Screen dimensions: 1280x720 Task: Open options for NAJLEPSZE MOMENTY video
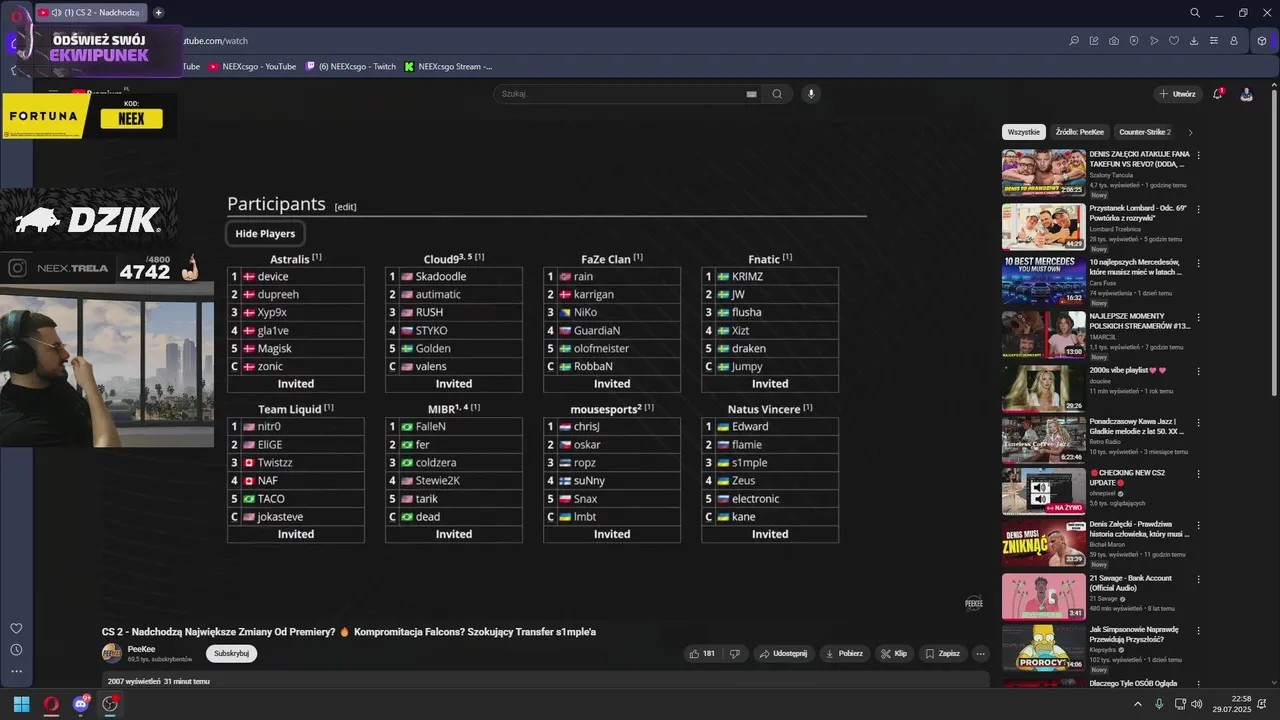coord(1198,317)
